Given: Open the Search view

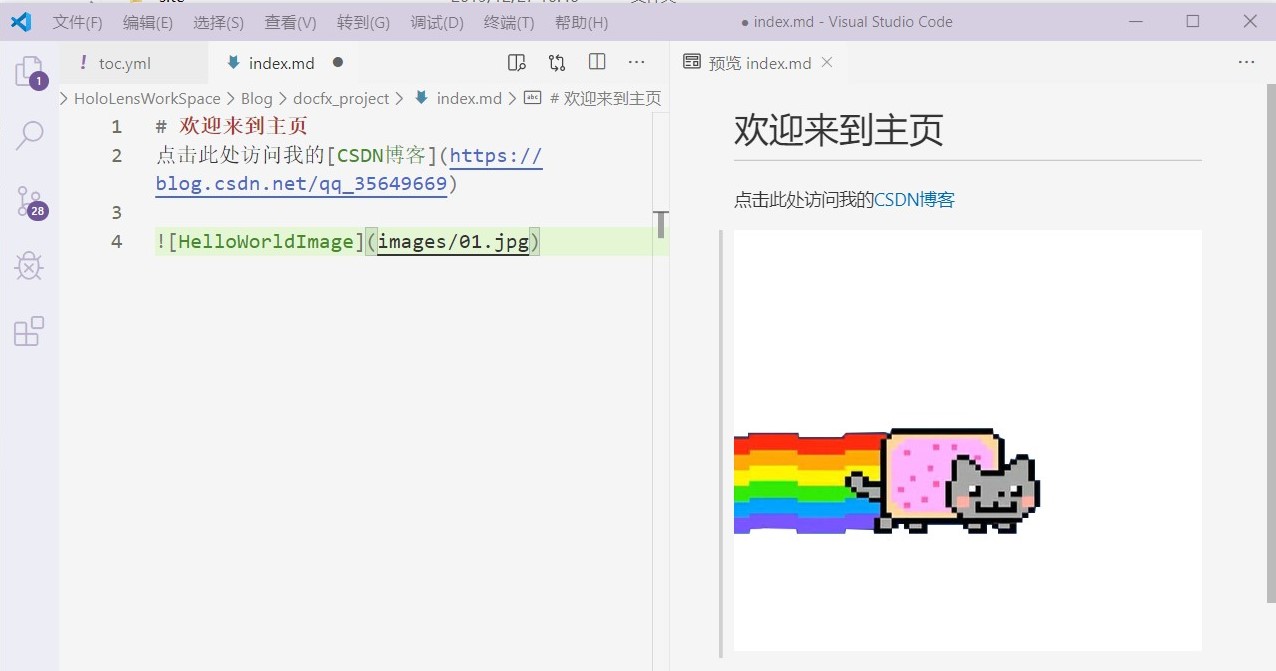Looking at the screenshot, I should click(30, 133).
